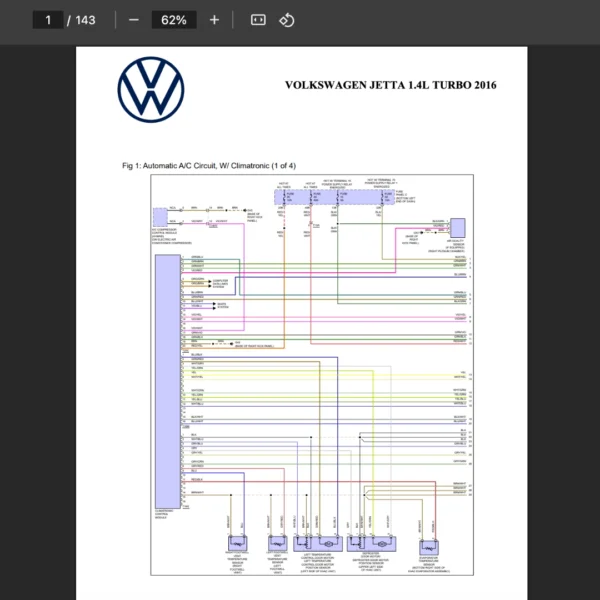This screenshot has width=600, height=600.
Task: Click the defroster door motor symbol
Action: [x=370, y=546]
